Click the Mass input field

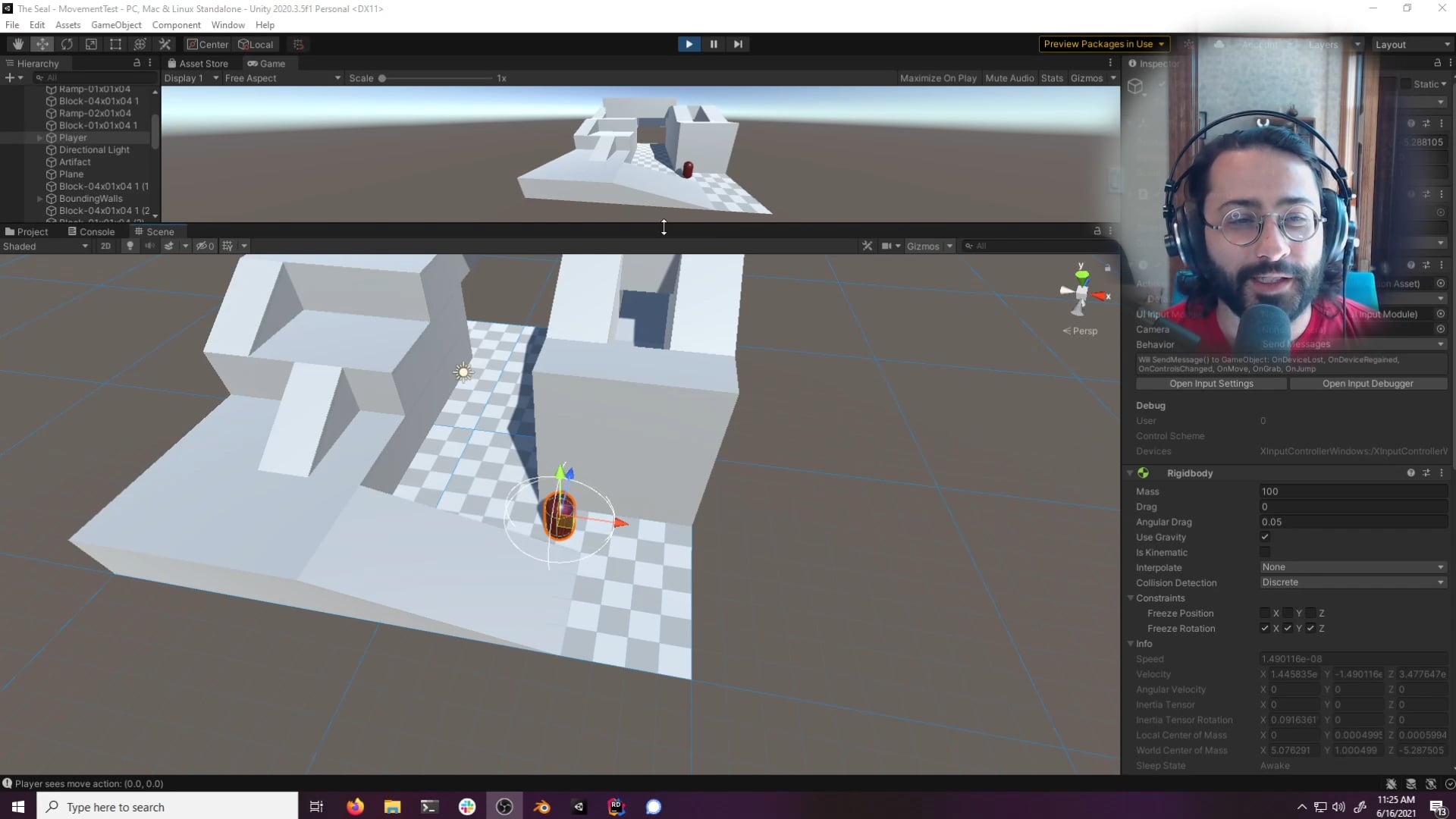pyautogui.click(x=1353, y=491)
